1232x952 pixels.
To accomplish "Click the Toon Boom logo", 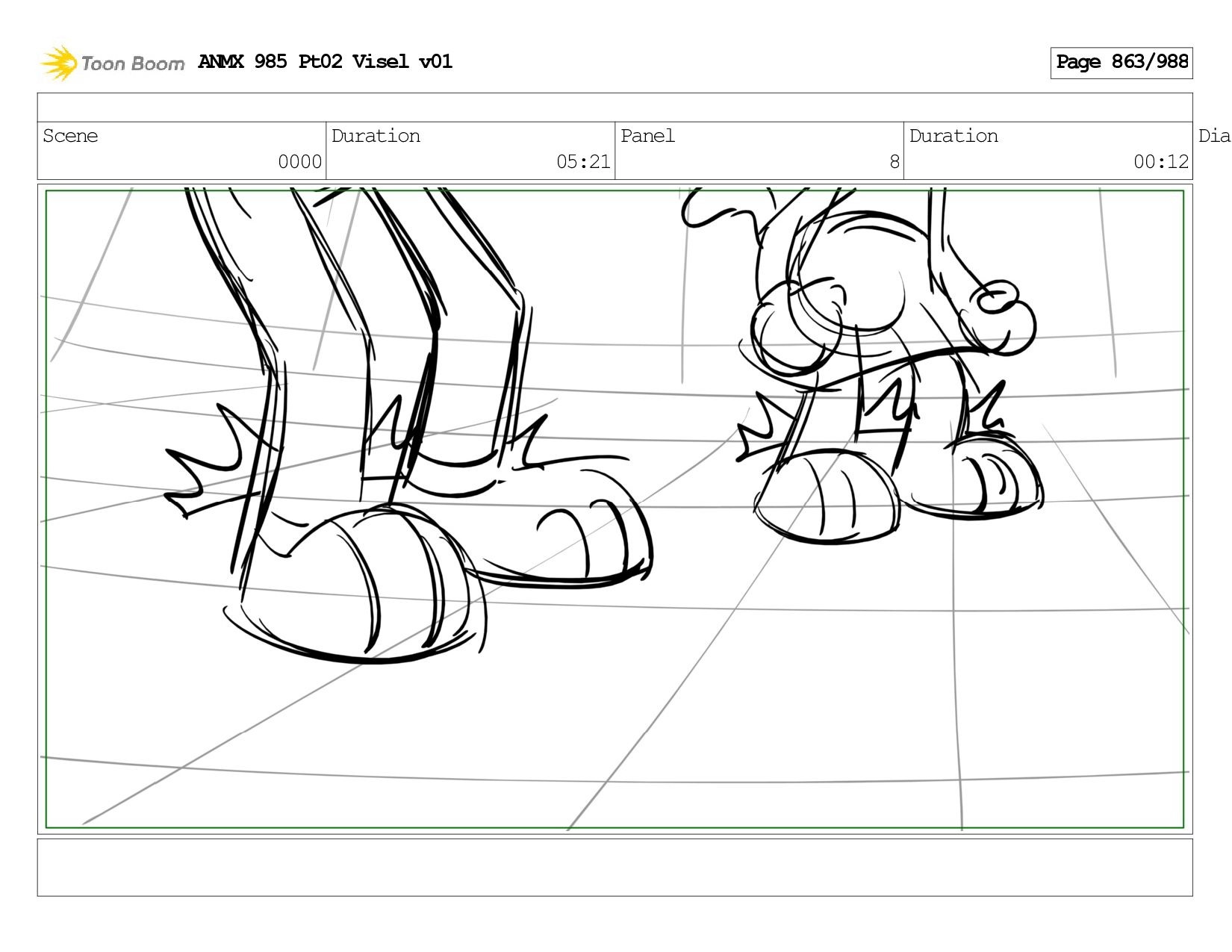I will coord(112,63).
